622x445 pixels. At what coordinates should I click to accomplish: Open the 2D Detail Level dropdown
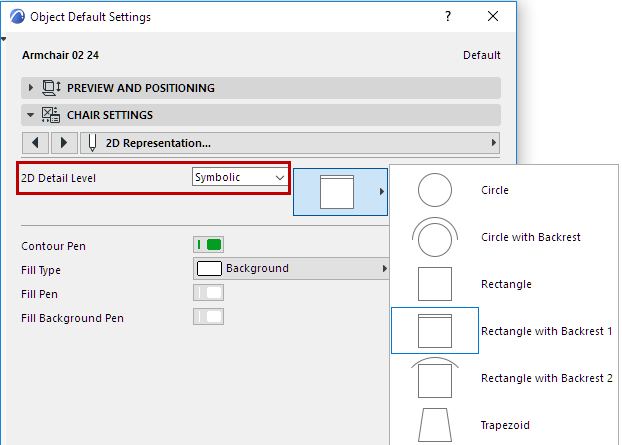pyautogui.click(x=239, y=178)
